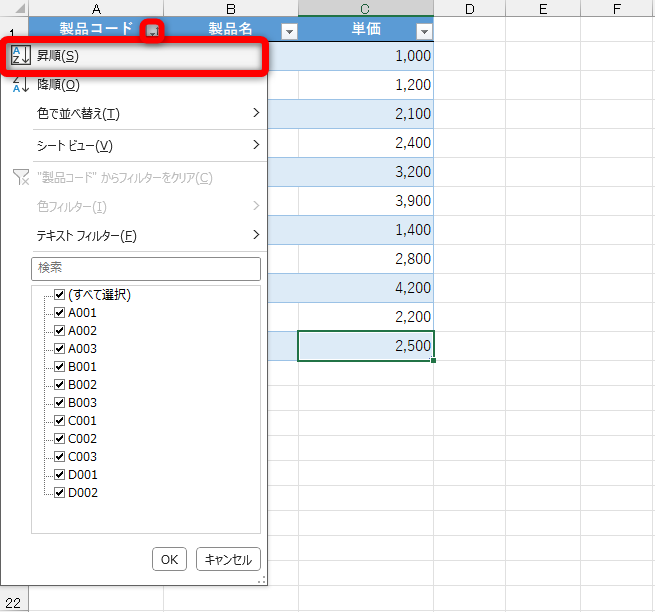
Task: Uncheck the C001 checkbox
Action: [x=59, y=420]
